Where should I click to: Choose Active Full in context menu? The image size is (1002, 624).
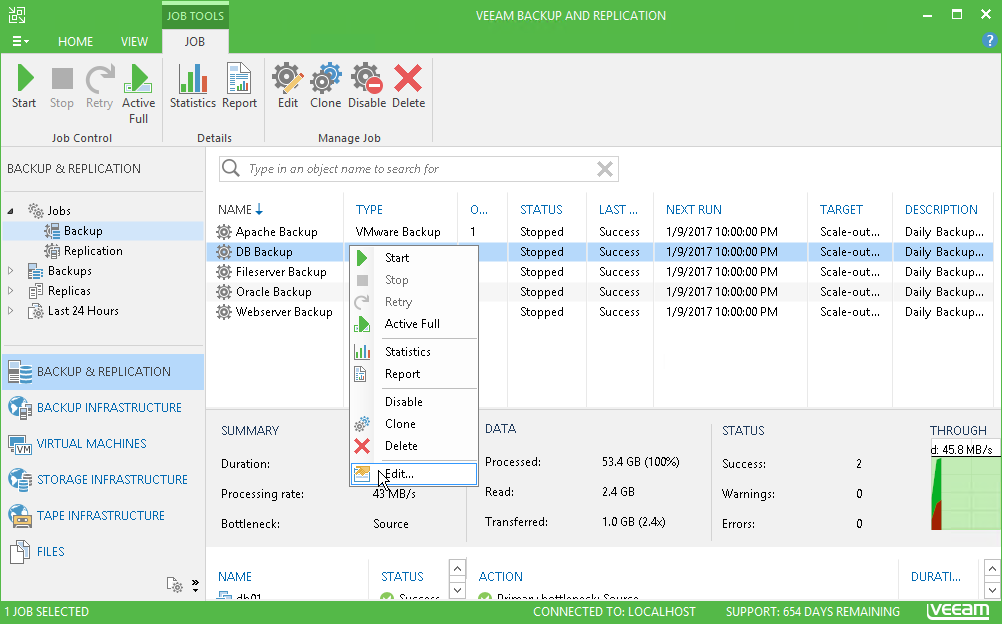[x=413, y=324]
